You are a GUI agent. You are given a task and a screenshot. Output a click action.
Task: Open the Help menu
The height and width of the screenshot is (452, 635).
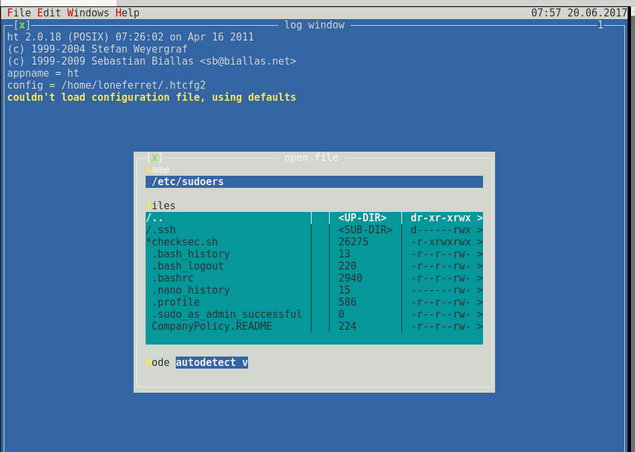pyautogui.click(x=127, y=13)
